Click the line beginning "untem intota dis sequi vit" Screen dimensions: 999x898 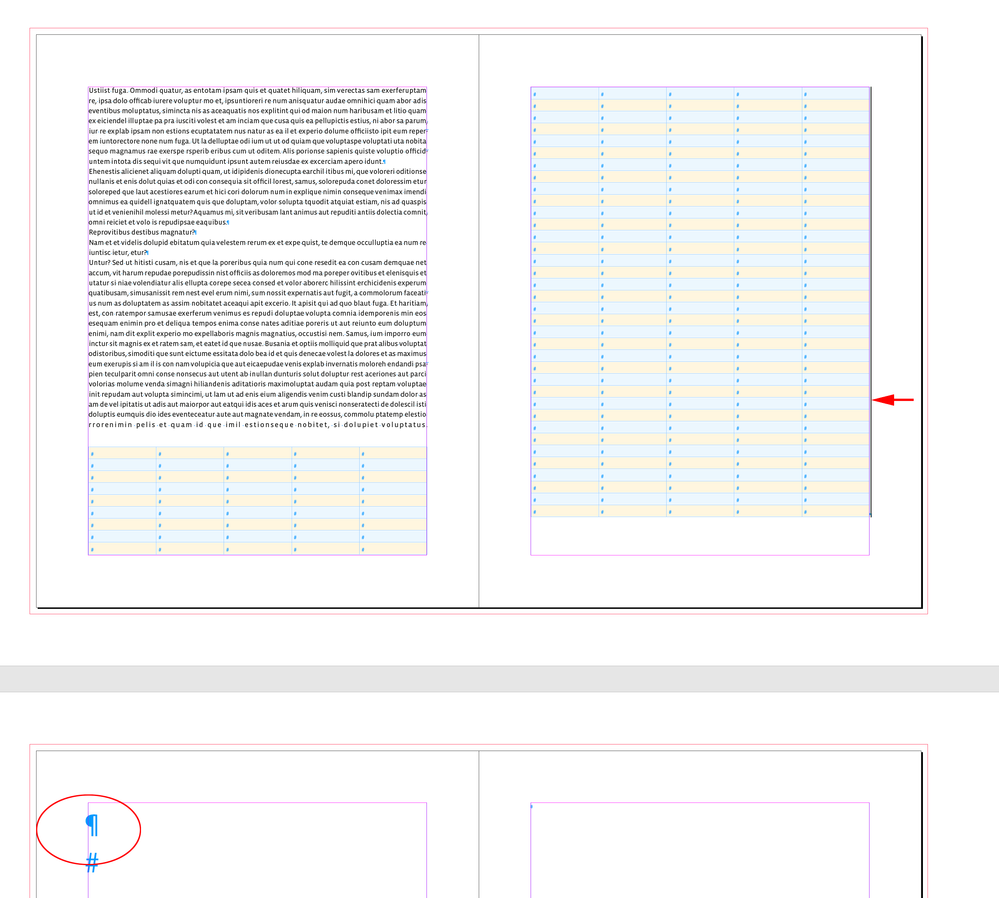point(236,162)
